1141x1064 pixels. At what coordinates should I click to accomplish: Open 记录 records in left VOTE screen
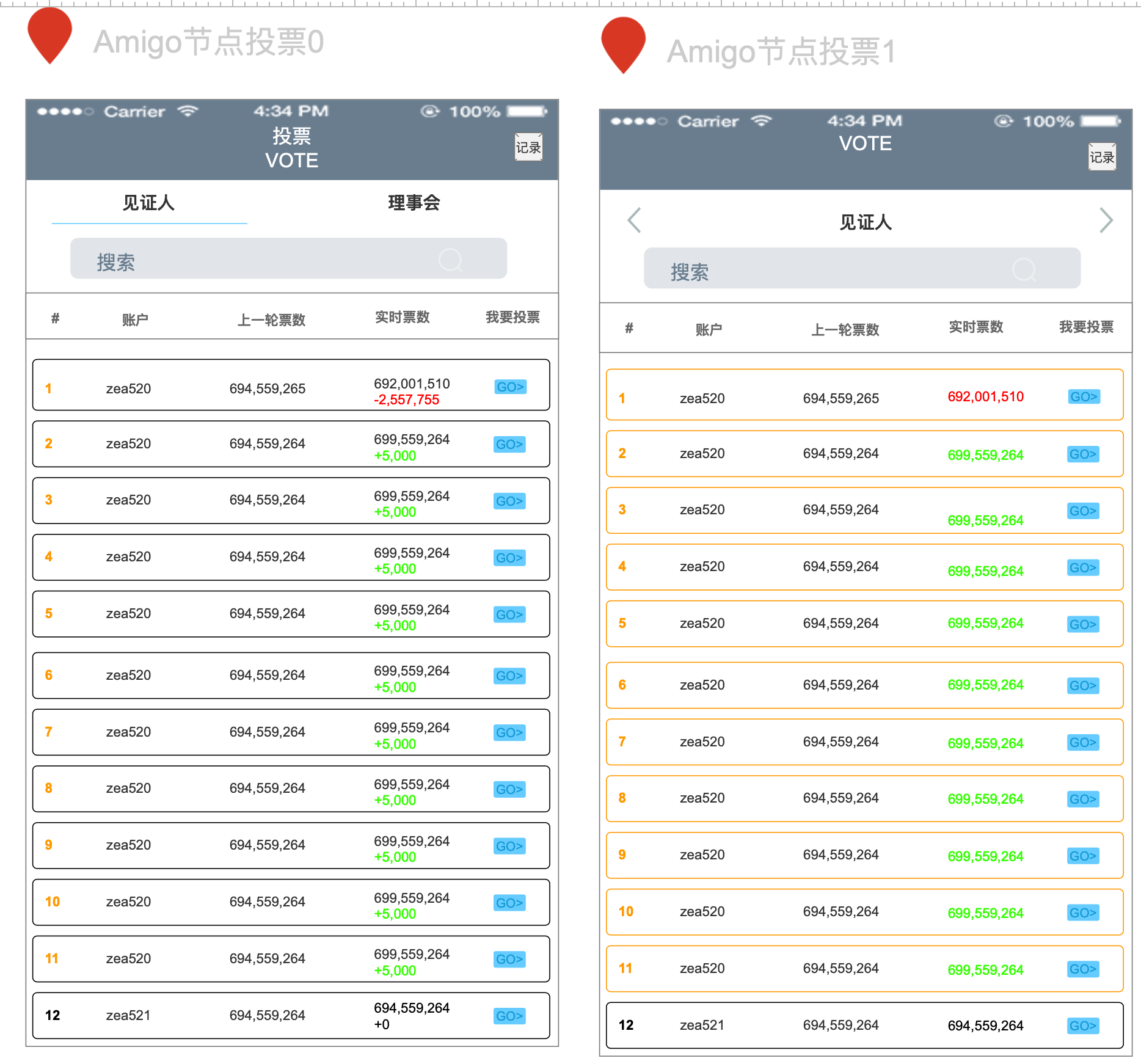[x=528, y=147]
